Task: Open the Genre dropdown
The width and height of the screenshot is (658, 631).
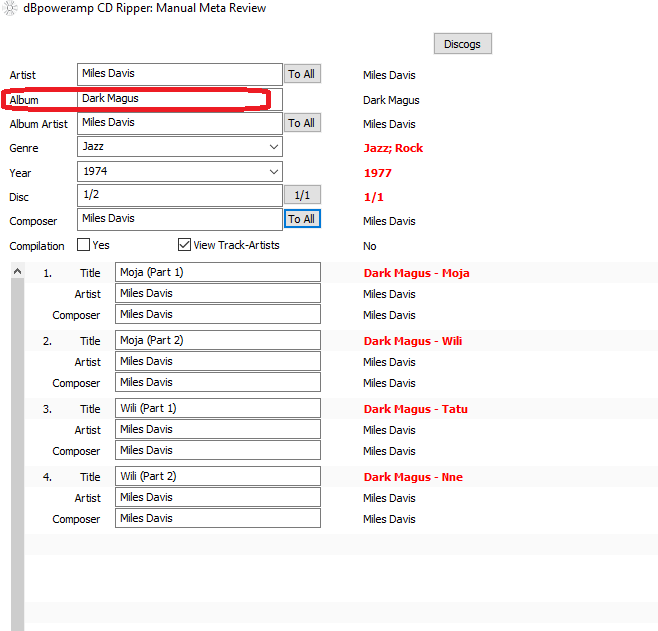Action: pyautogui.click(x=274, y=147)
